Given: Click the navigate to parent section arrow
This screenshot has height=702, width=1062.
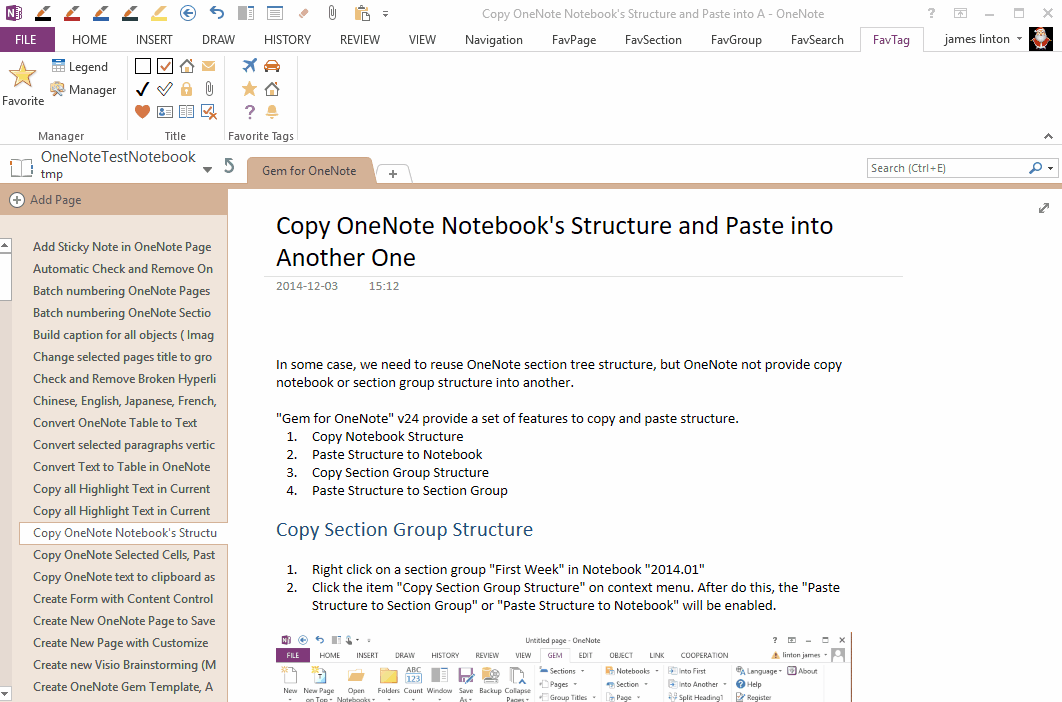Looking at the screenshot, I should (230, 165).
